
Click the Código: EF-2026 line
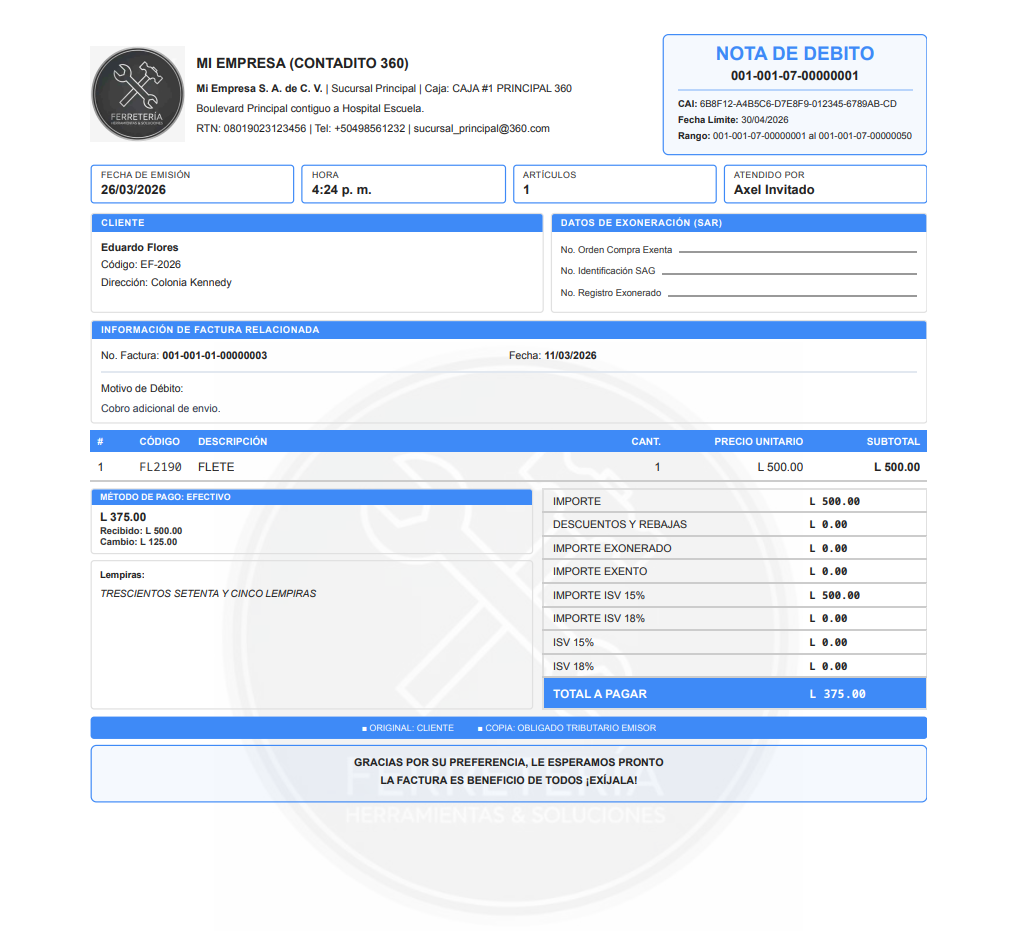coord(141,265)
